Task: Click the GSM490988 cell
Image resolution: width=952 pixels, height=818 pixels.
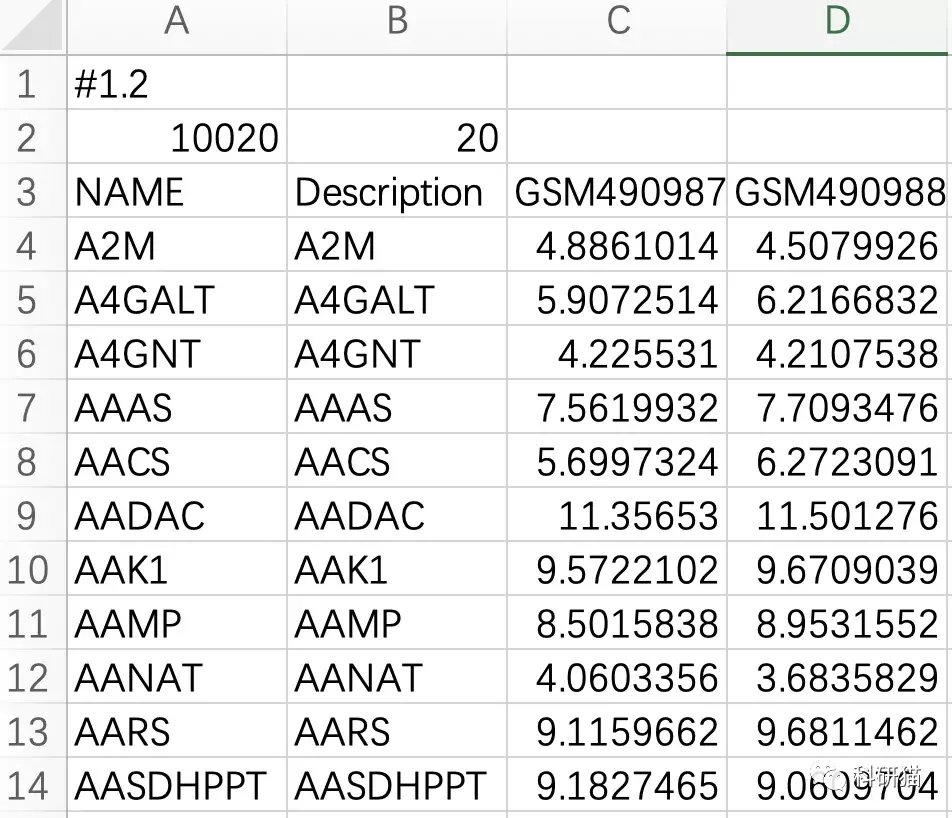Action: pos(840,192)
